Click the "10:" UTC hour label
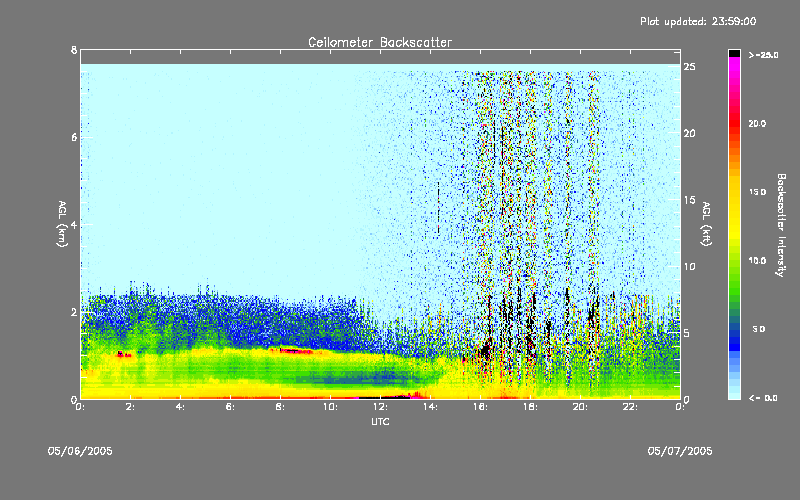 point(330,407)
